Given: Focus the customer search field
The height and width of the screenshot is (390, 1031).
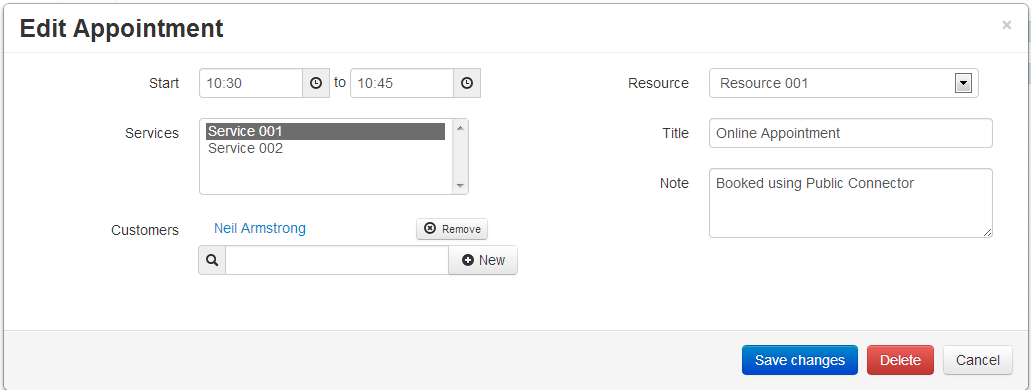Looking at the screenshot, I should (337, 260).
